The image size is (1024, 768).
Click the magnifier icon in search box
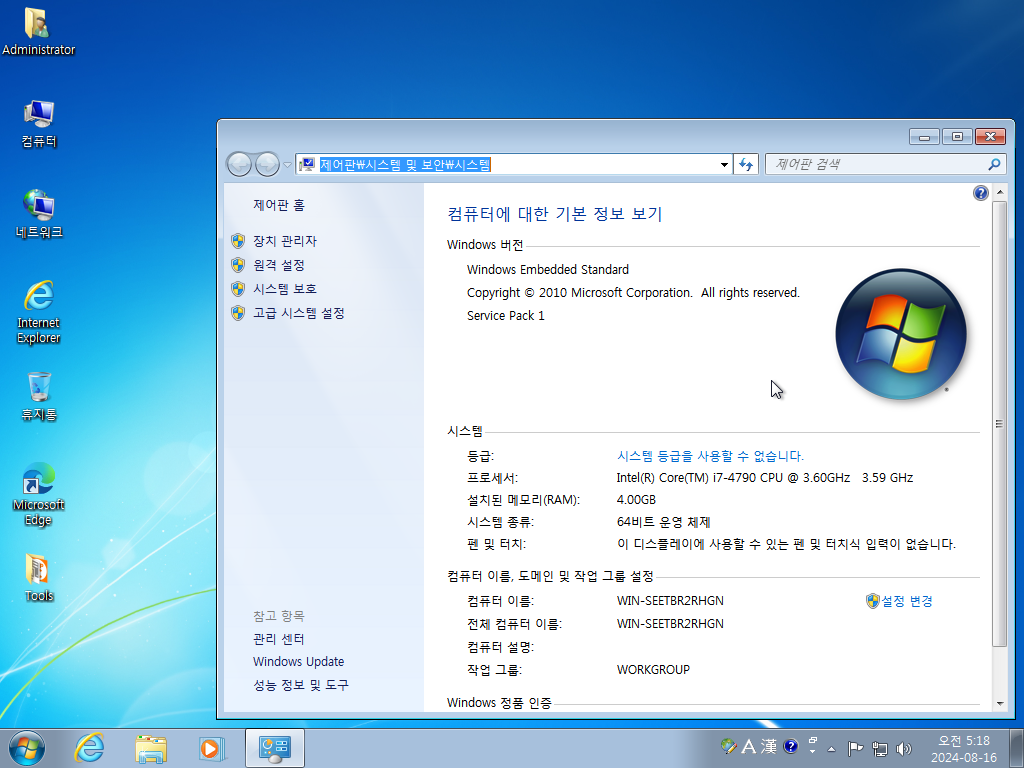coord(995,165)
